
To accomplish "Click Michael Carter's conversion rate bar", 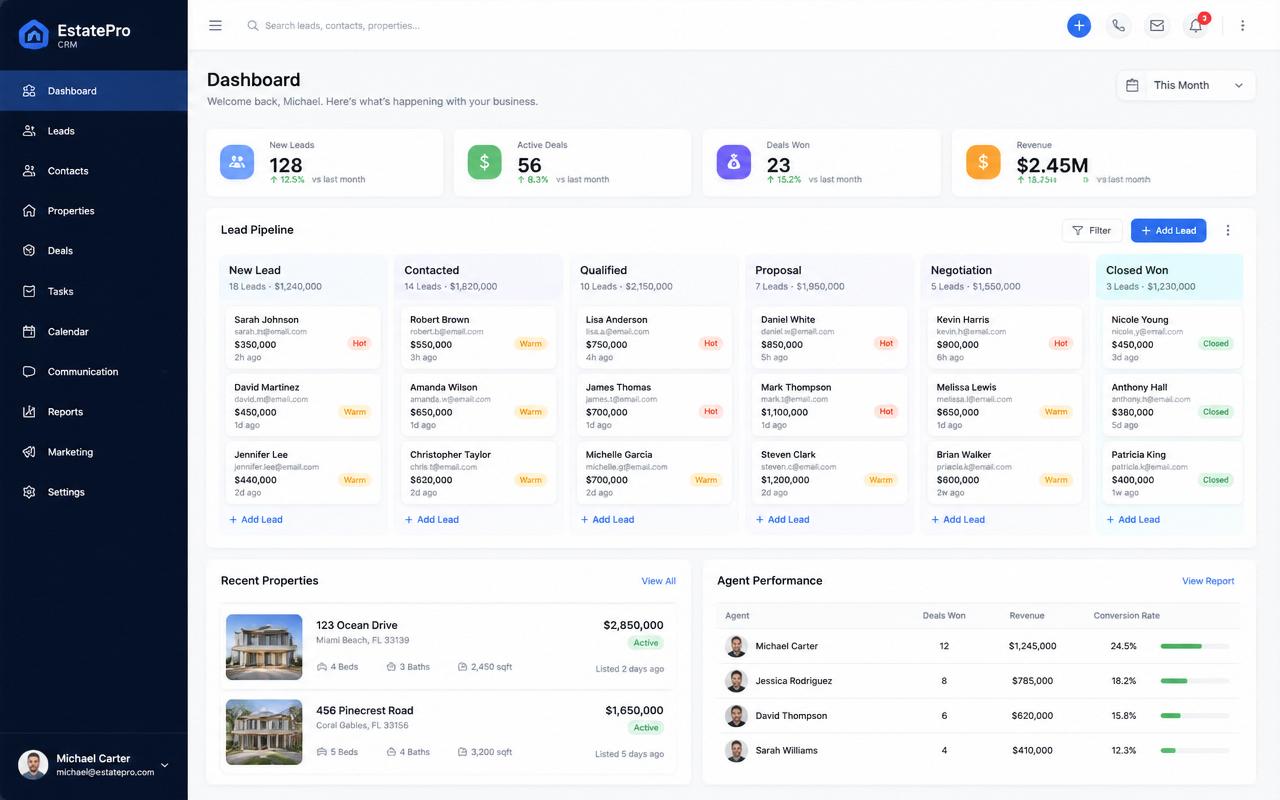I will (1195, 646).
